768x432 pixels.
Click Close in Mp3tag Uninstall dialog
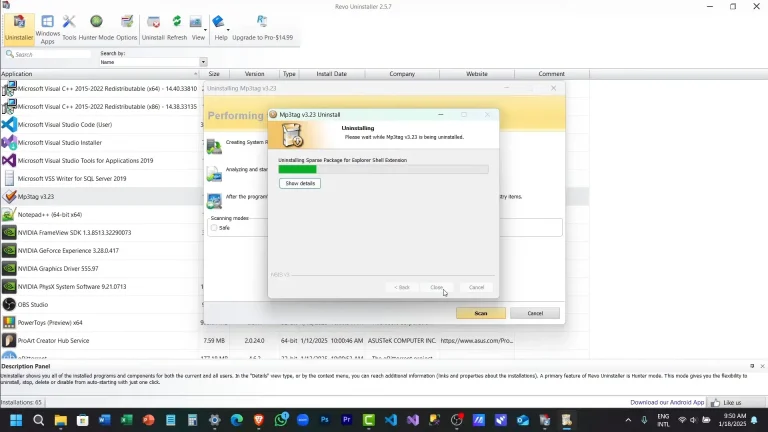point(436,288)
